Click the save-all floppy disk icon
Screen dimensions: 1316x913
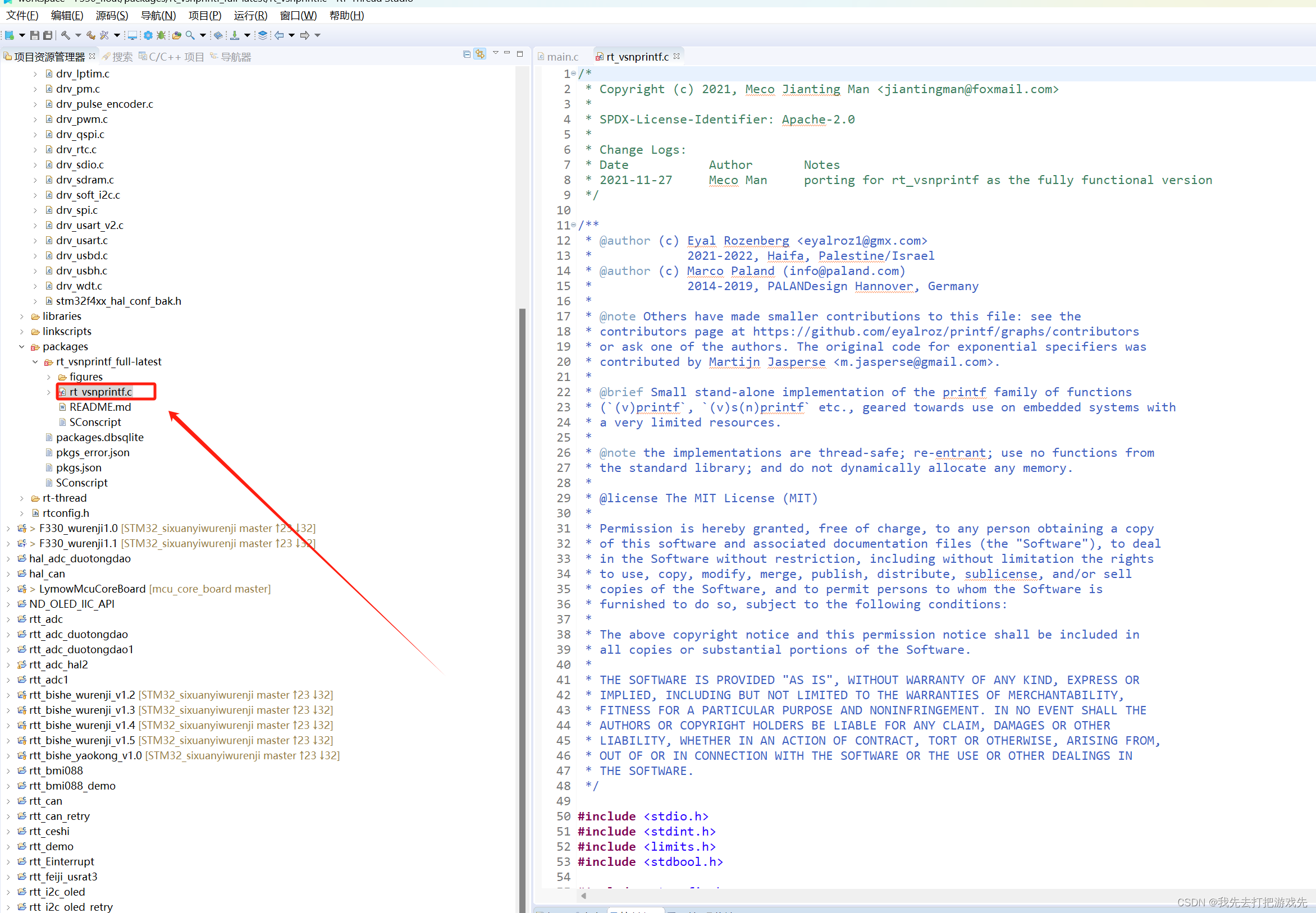click(x=48, y=35)
